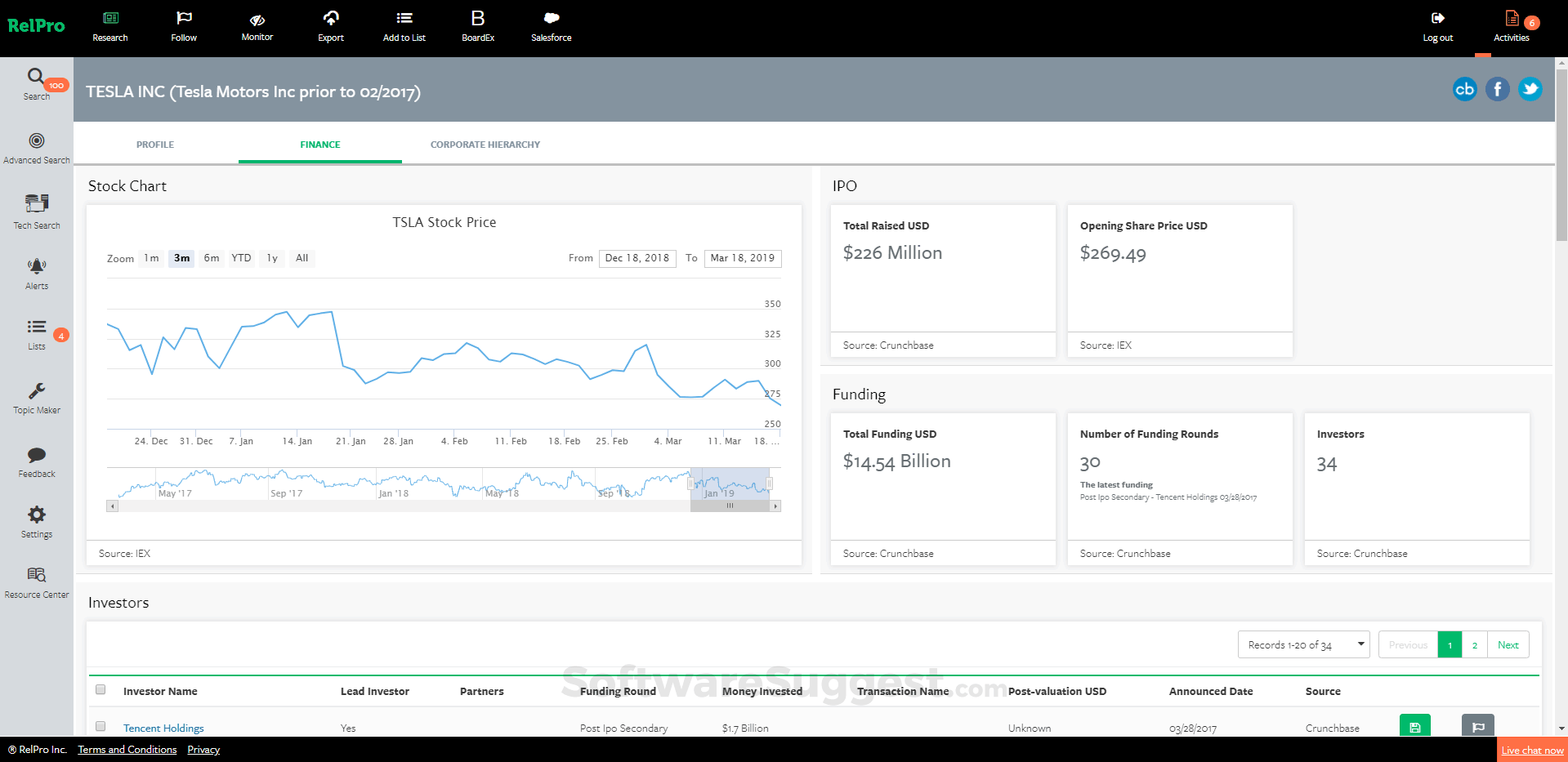Open Alerts in the sidebar
This screenshot has width=1568, height=762.
tap(36, 272)
